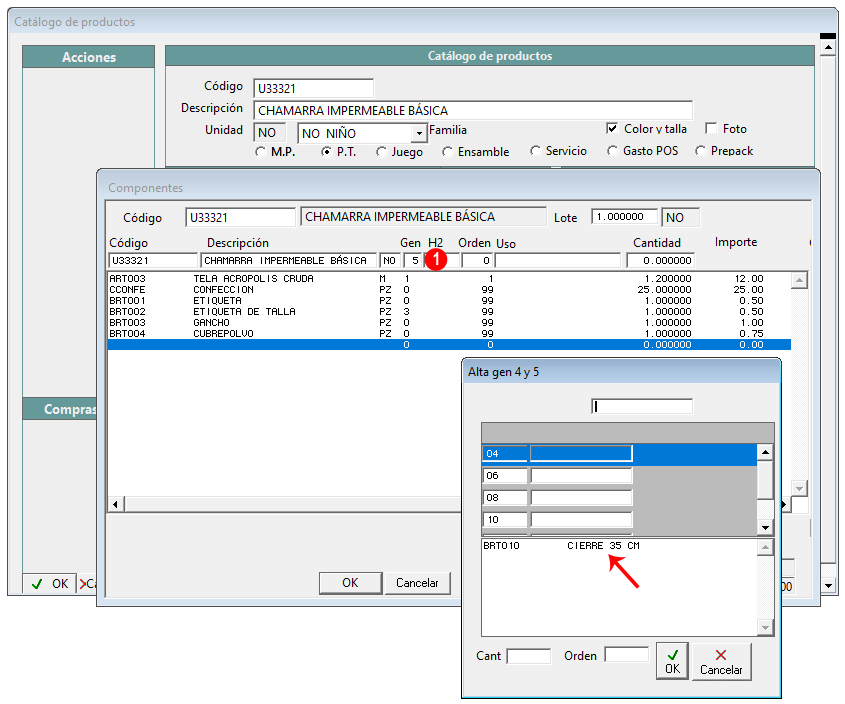Click the size 08 label cell
845x704 pixels.
504,498
